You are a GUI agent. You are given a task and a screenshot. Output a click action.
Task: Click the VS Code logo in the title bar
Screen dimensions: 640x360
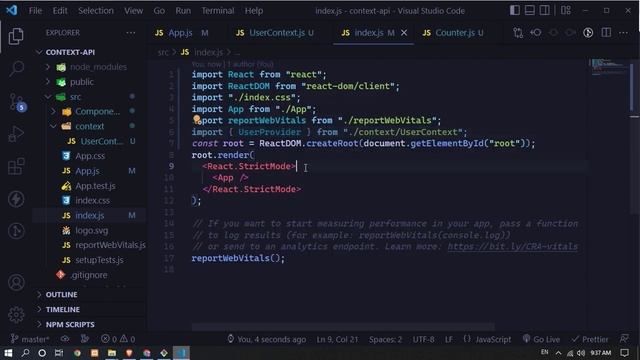[11, 10]
